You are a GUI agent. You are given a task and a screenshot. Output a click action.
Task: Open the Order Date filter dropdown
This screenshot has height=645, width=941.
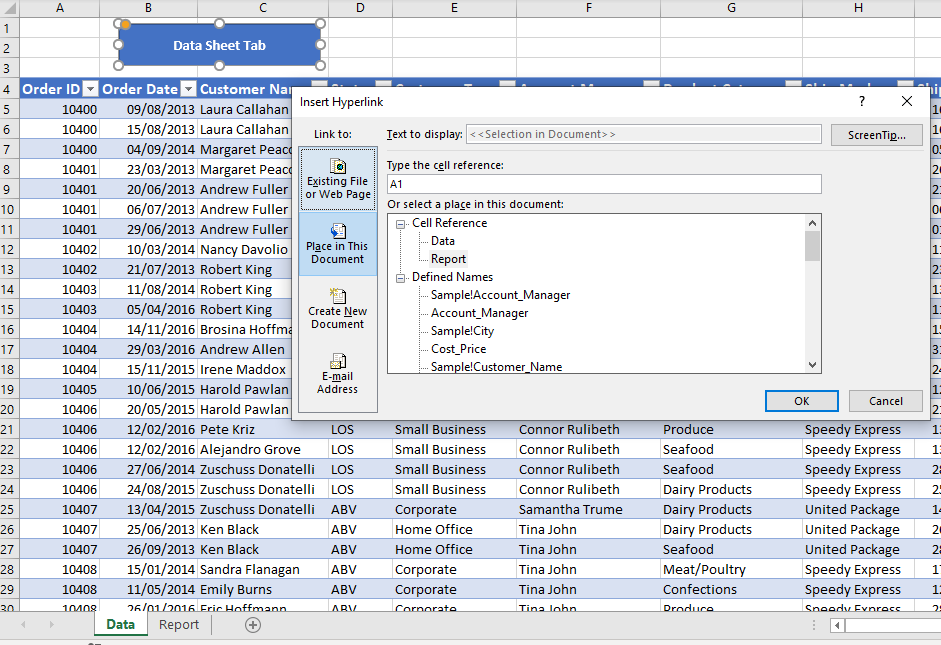pyautogui.click(x=187, y=89)
